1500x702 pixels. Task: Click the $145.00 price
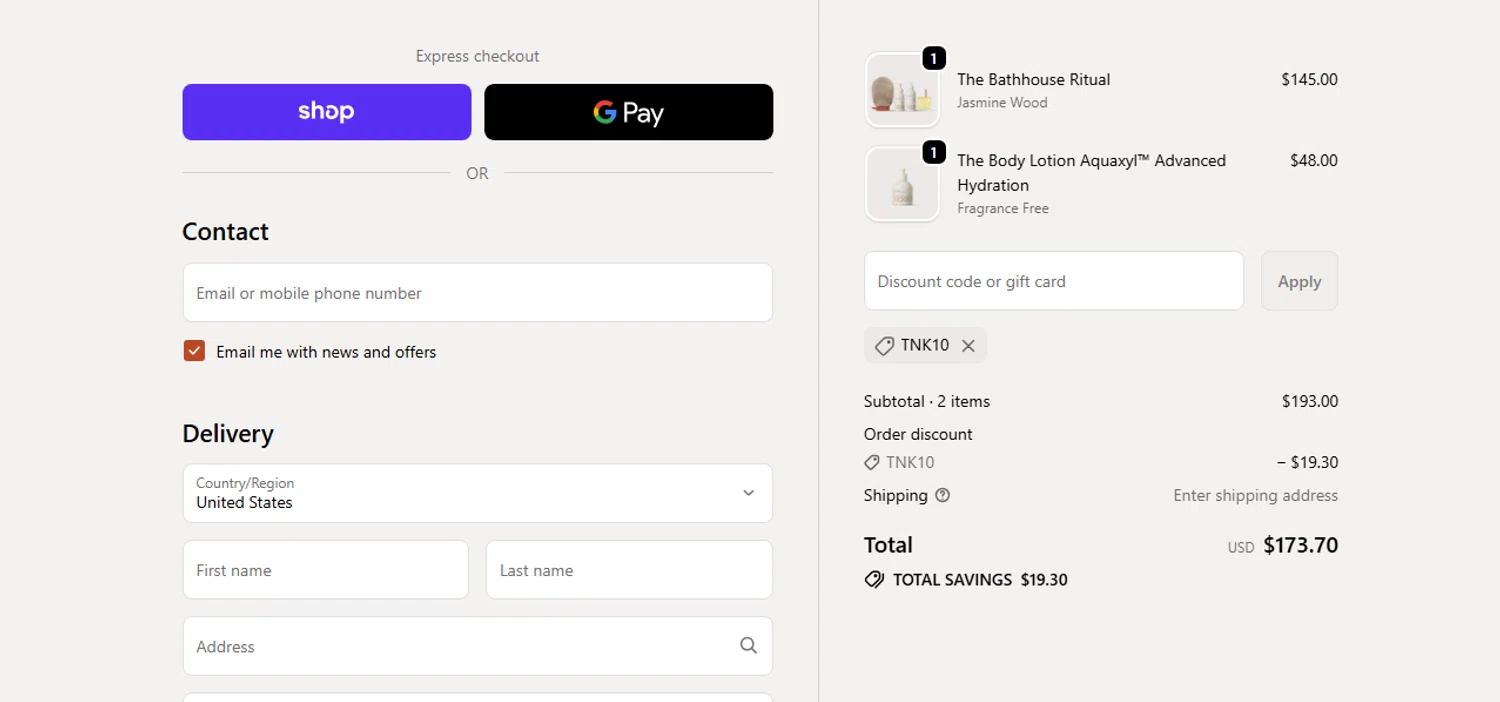pos(1309,79)
